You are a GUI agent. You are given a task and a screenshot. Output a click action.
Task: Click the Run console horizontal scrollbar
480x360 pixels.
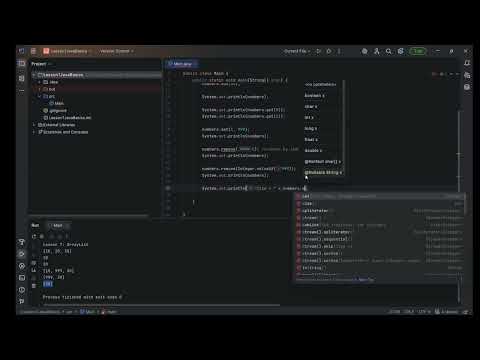point(161,305)
